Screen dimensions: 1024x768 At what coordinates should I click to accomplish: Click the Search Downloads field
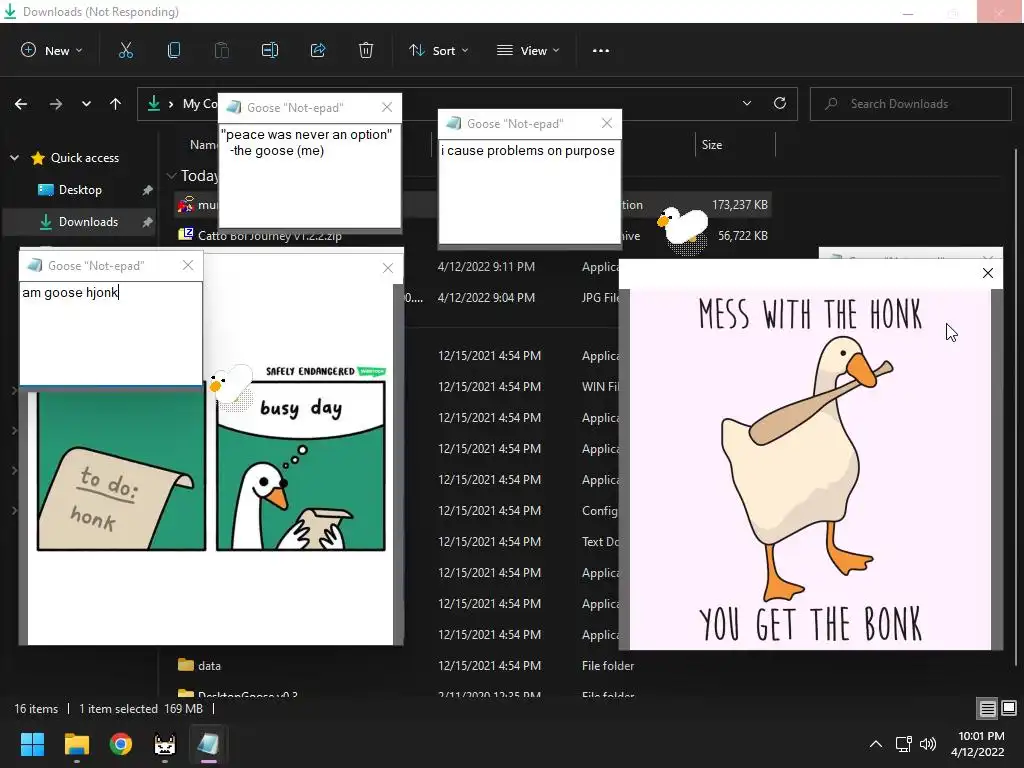(910, 104)
